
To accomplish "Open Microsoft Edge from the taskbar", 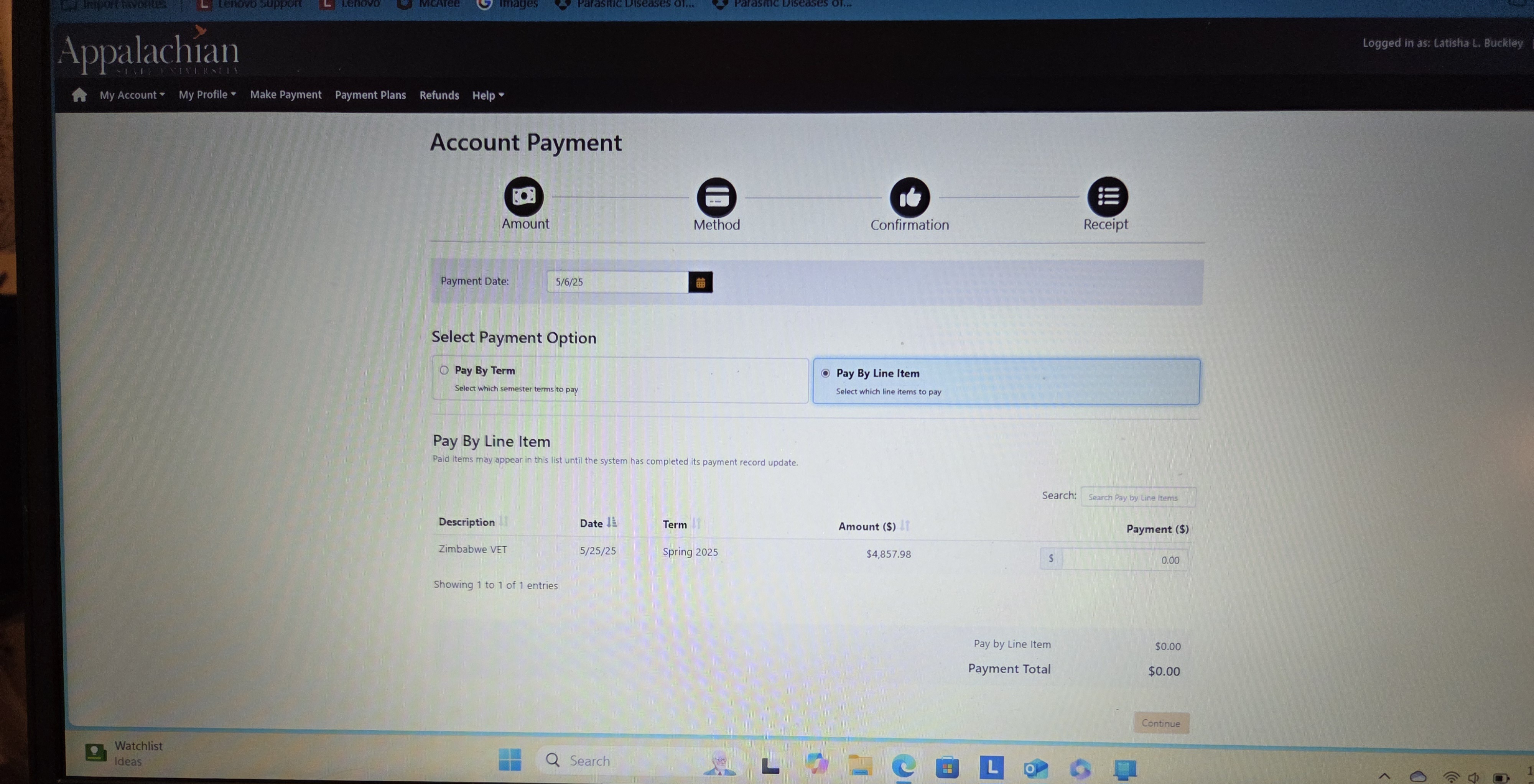I will 904,766.
